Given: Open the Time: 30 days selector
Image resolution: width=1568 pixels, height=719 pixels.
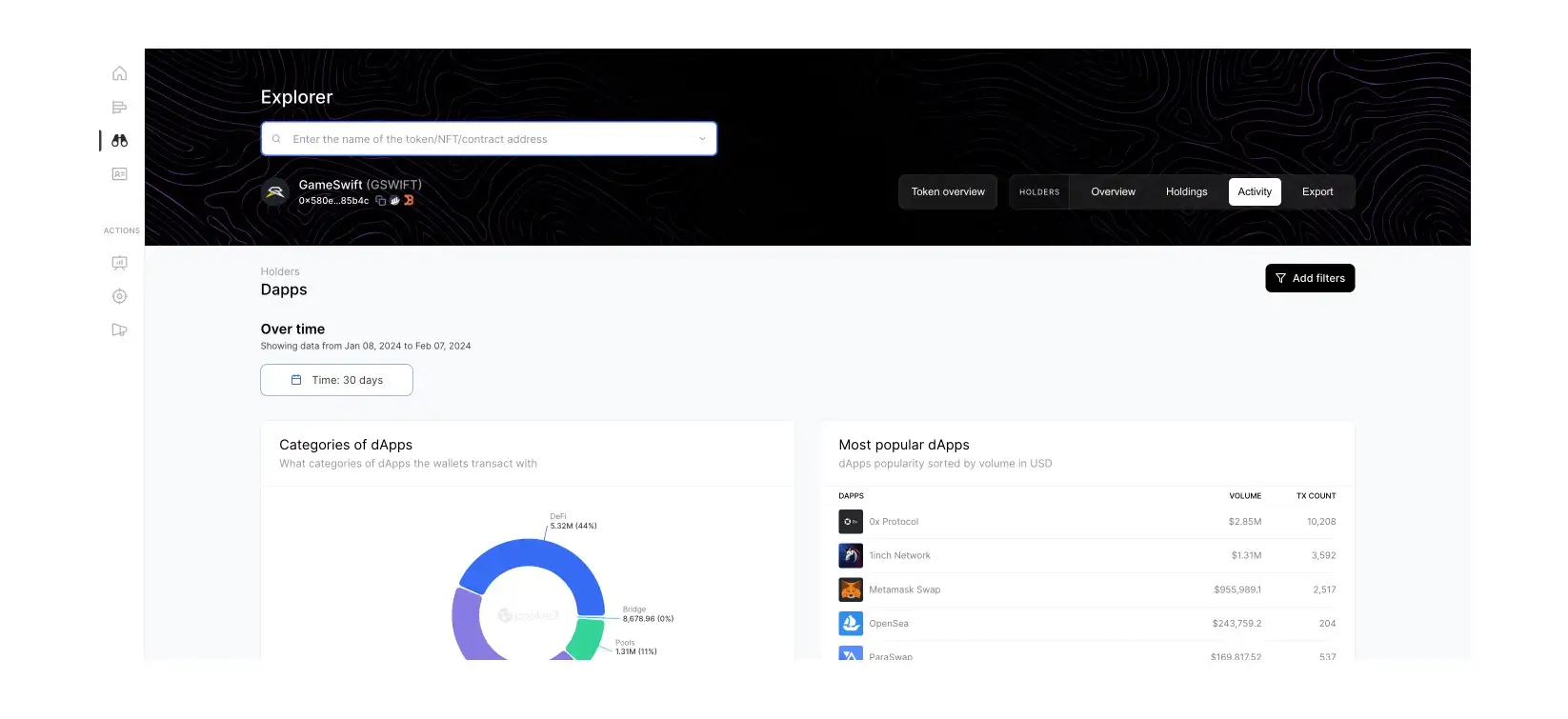Looking at the screenshot, I should [x=336, y=380].
